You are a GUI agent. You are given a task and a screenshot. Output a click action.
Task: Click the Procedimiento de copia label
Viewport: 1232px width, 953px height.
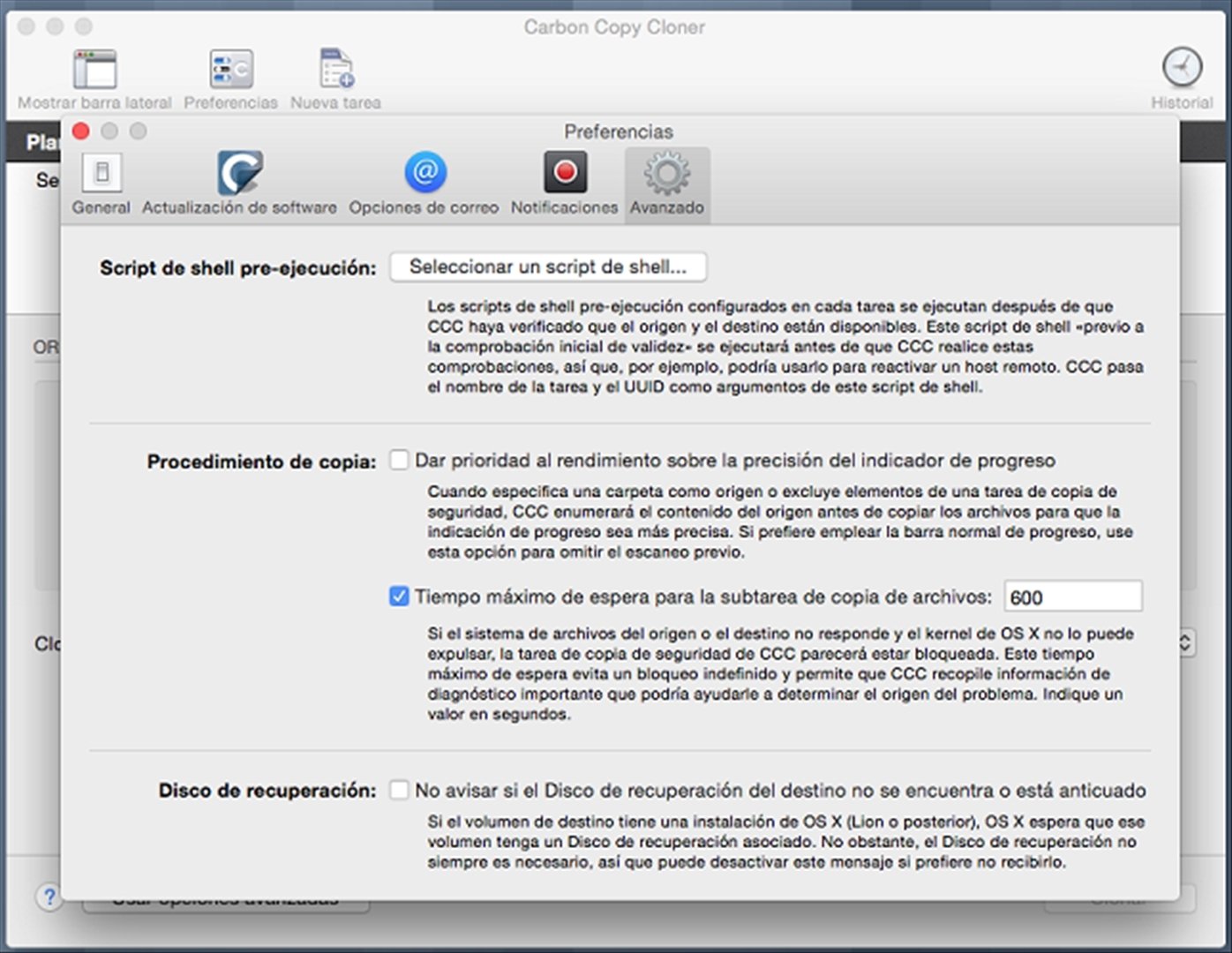coord(261,461)
